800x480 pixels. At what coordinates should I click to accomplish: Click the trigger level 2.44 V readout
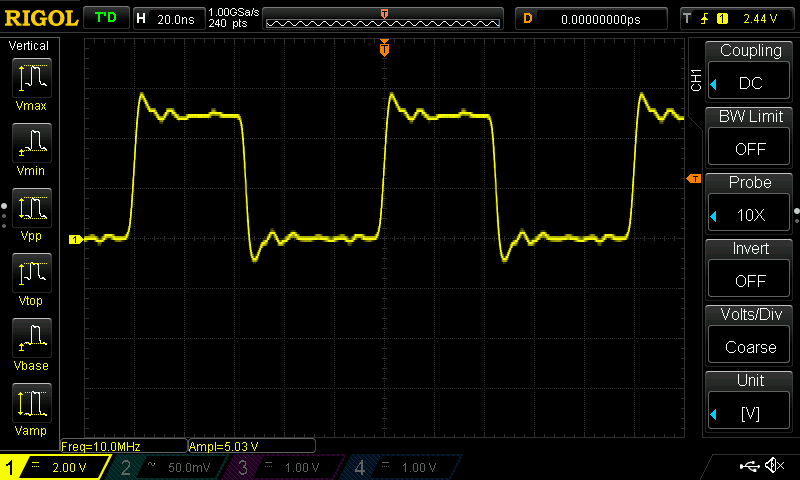pyautogui.click(x=760, y=19)
